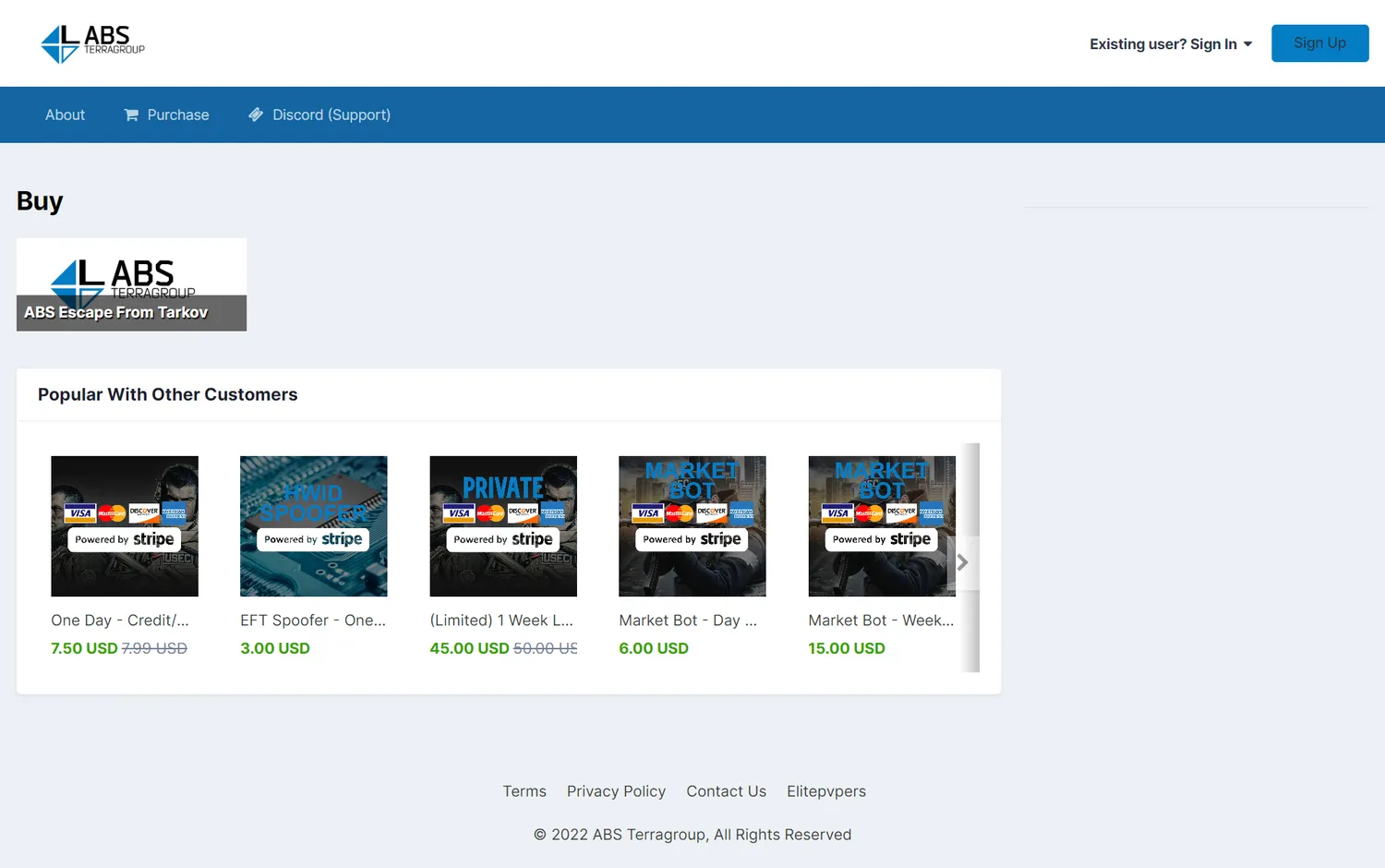
Task: Click the crossed-out 7.99 USD price
Action: coord(154,648)
